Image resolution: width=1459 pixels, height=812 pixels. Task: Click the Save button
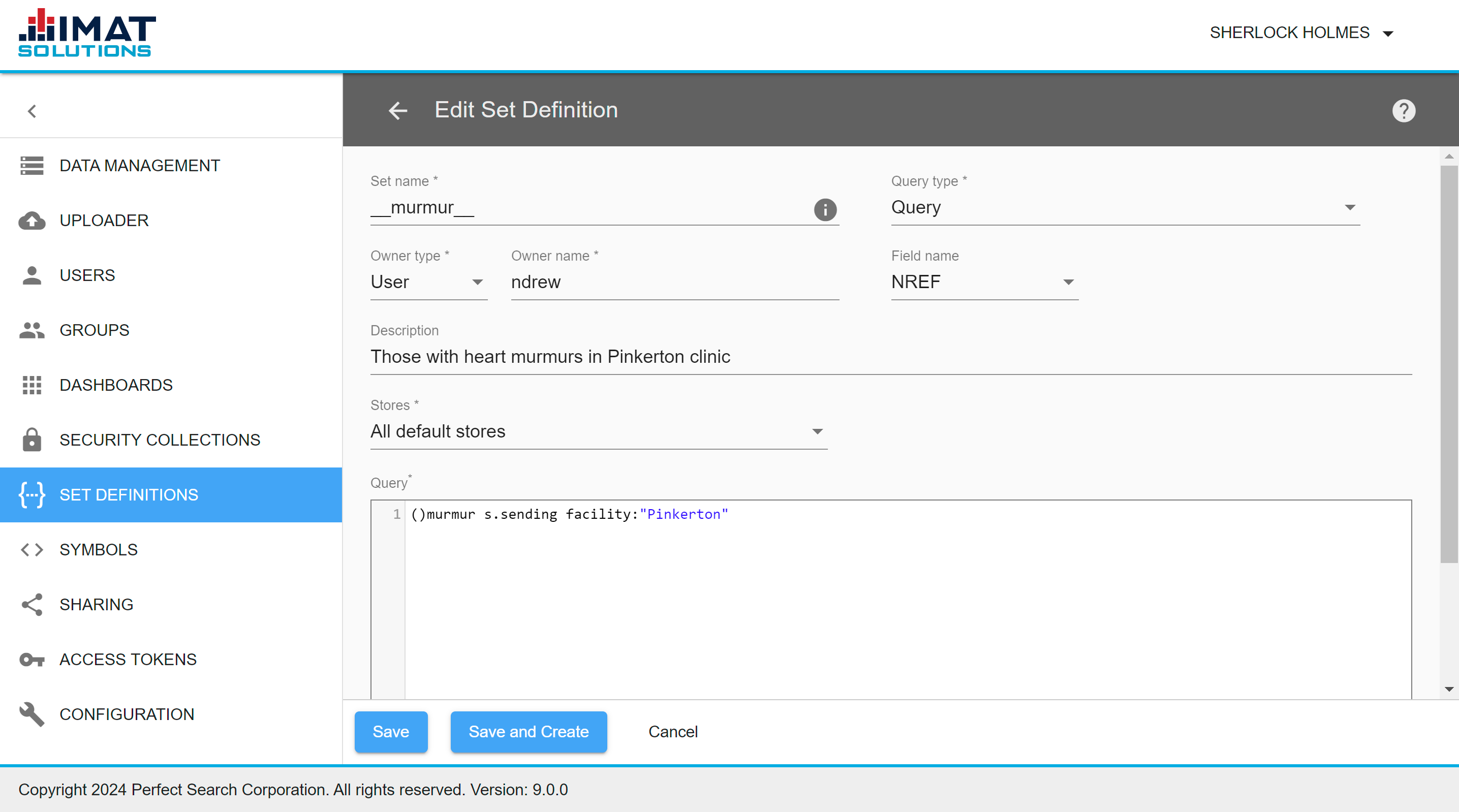click(391, 732)
